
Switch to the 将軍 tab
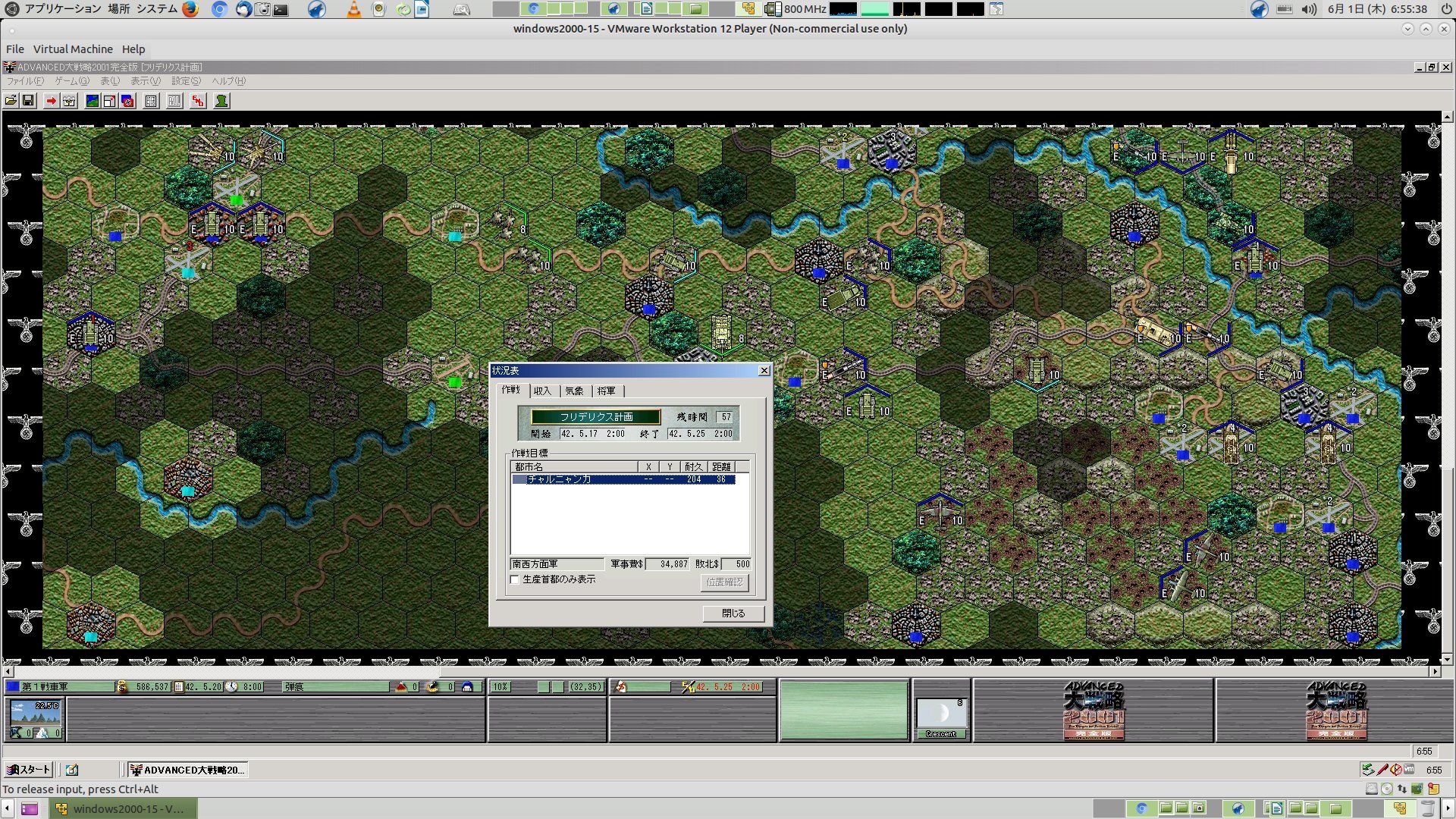(607, 391)
